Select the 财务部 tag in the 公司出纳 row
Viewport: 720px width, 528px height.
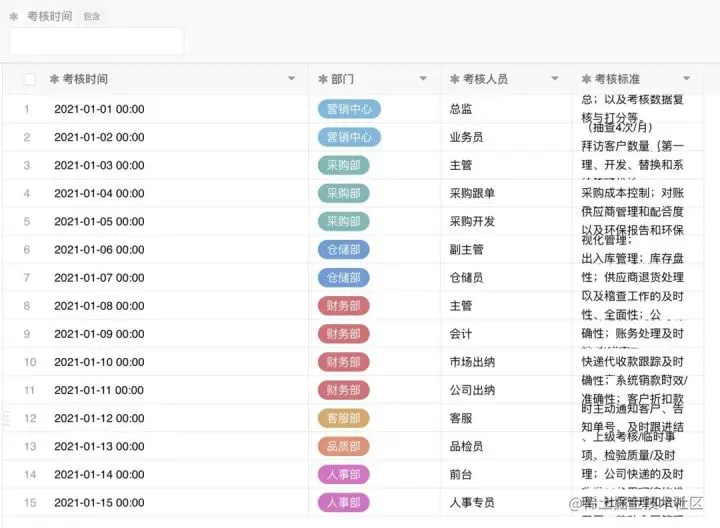[x=343, y=390]
